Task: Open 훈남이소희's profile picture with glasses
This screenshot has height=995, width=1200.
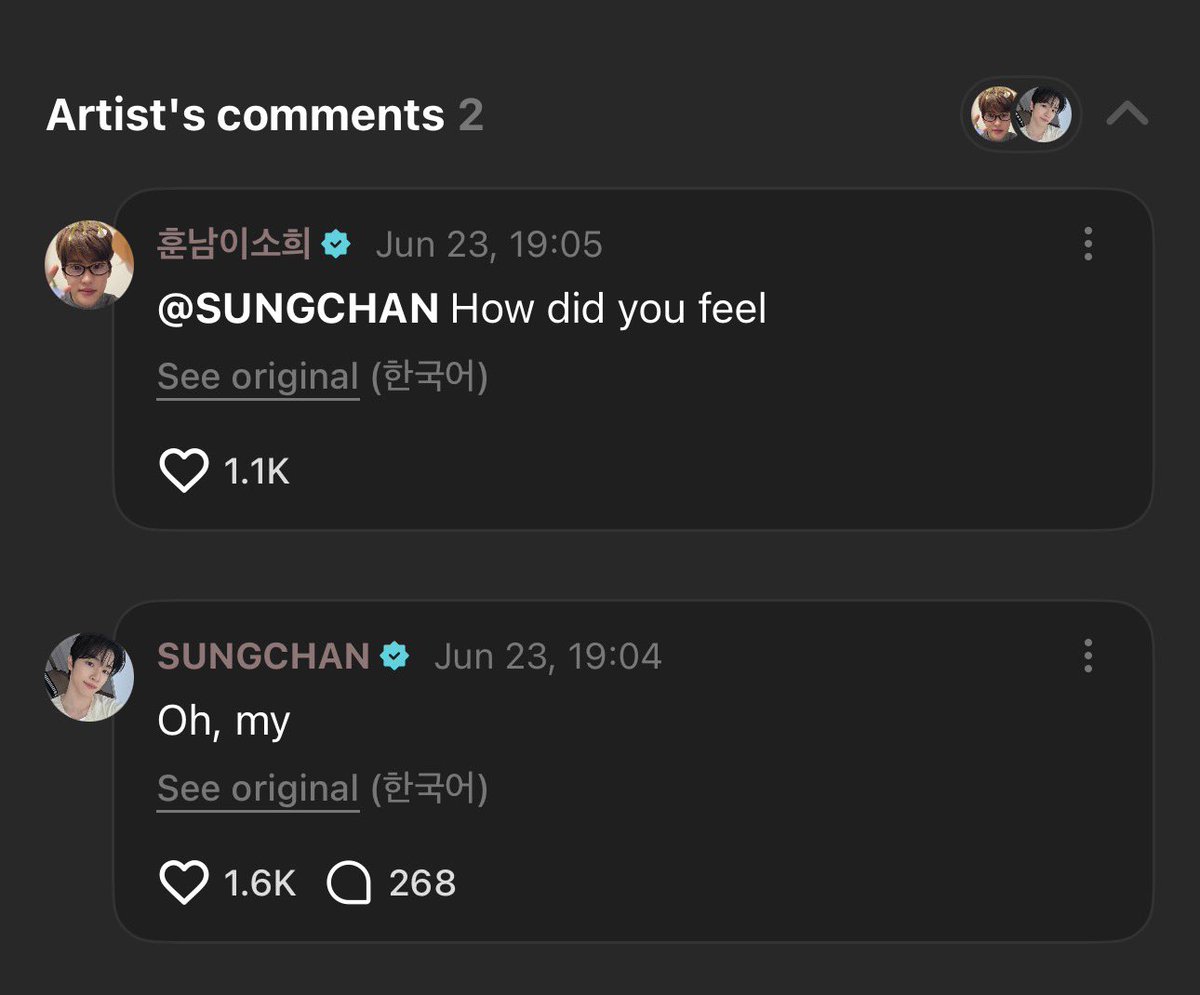Action: tap(89, 264)
